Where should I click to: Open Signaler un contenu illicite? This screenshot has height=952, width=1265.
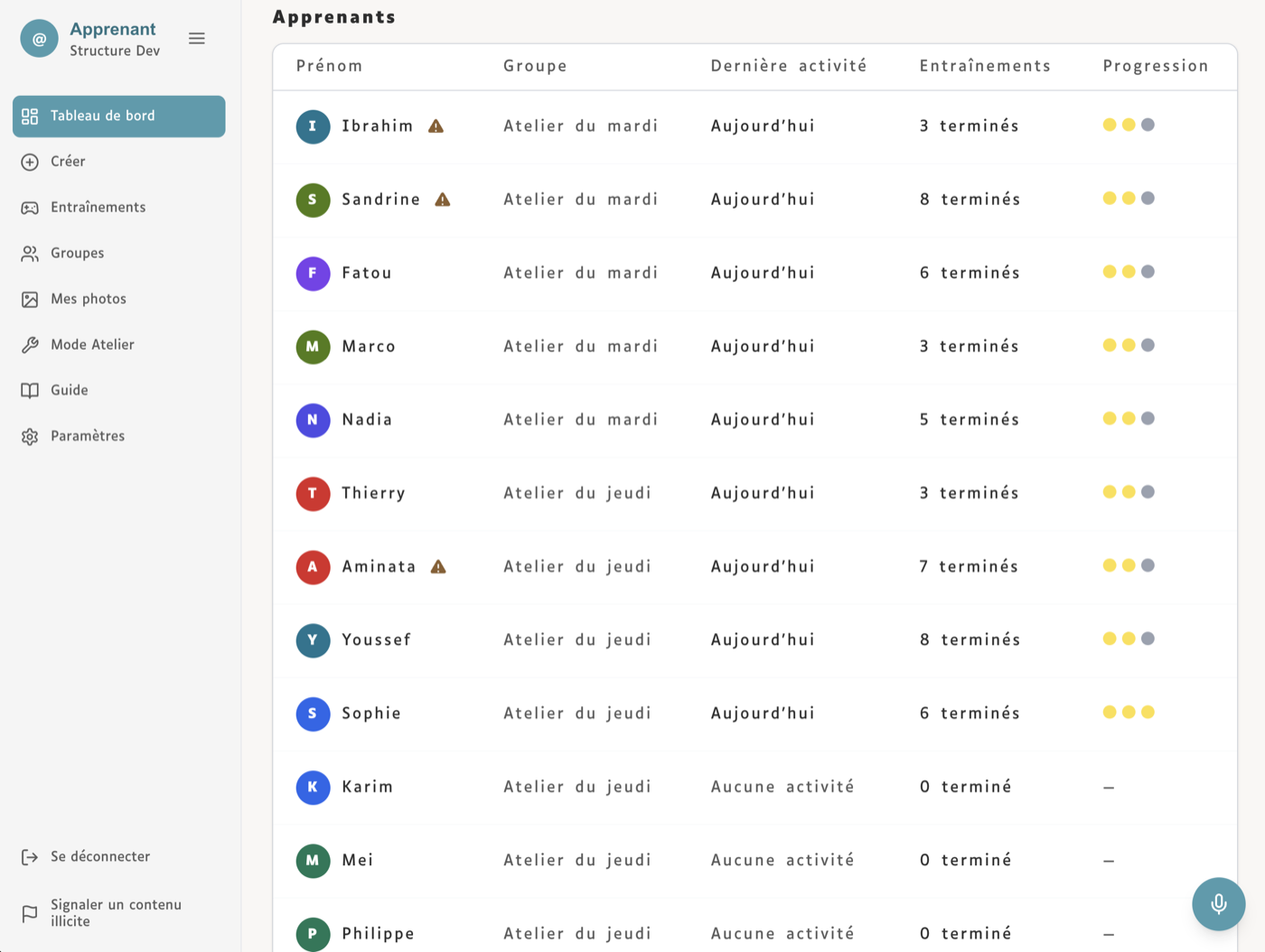pos(114,912)
